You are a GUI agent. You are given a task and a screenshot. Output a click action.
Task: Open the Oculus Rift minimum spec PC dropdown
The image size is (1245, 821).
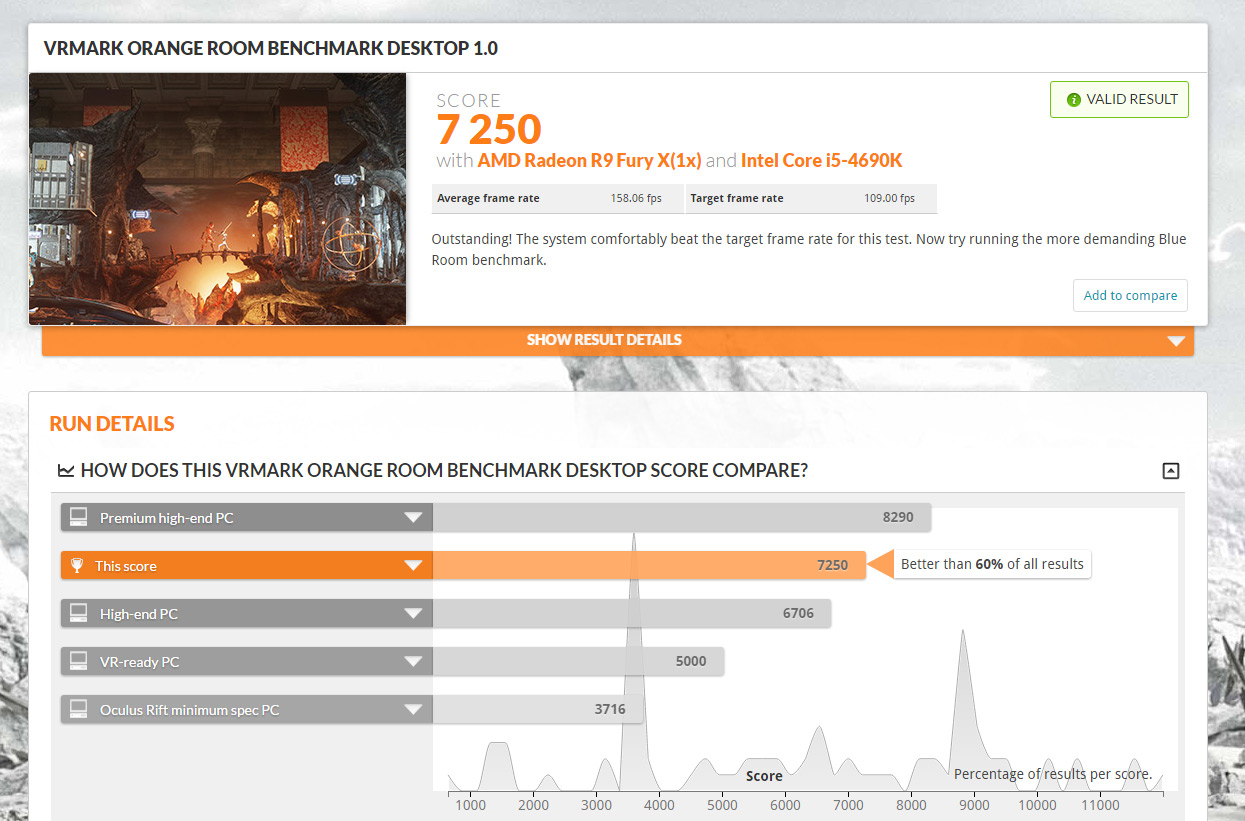(413, 709)
